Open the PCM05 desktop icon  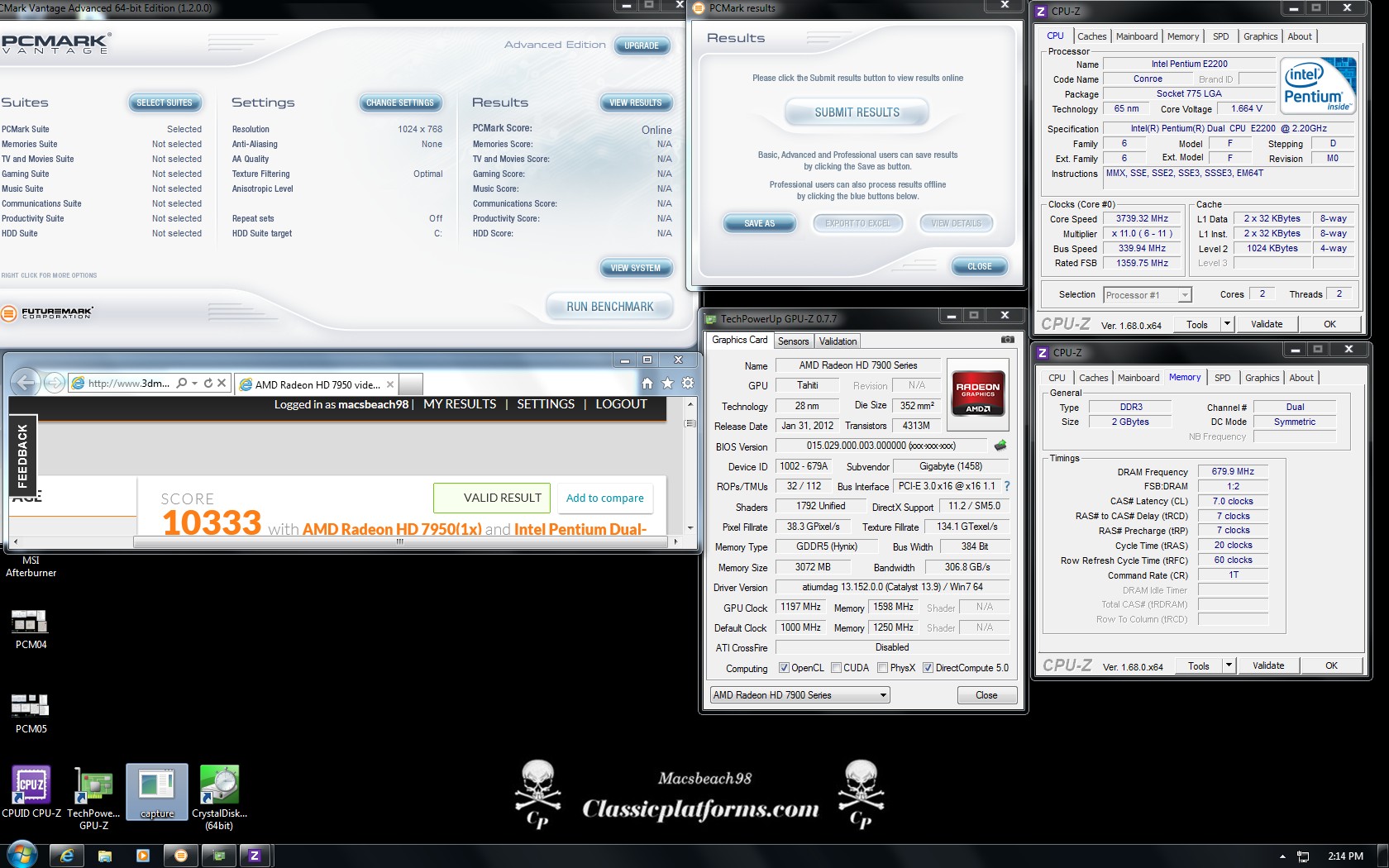click(x=31, y=713)
